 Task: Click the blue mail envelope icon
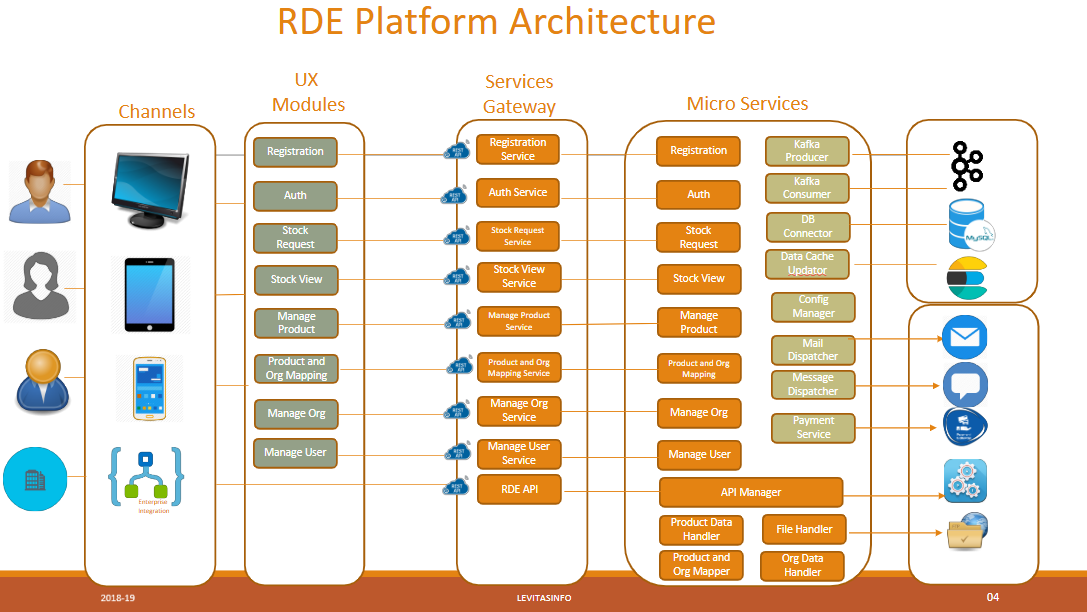(x=964, y=337)
